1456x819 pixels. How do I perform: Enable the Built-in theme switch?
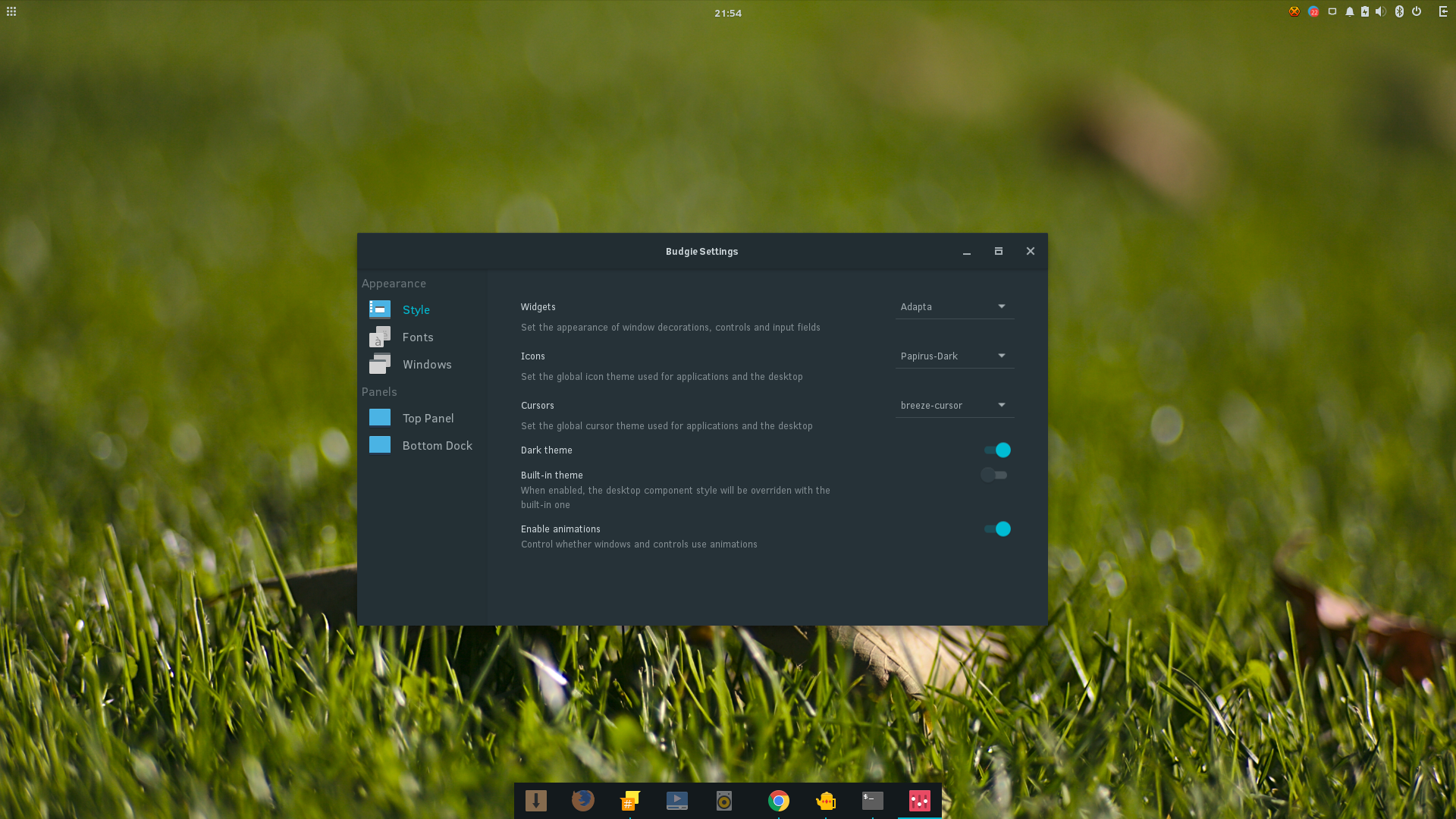[x=994, y=475]
